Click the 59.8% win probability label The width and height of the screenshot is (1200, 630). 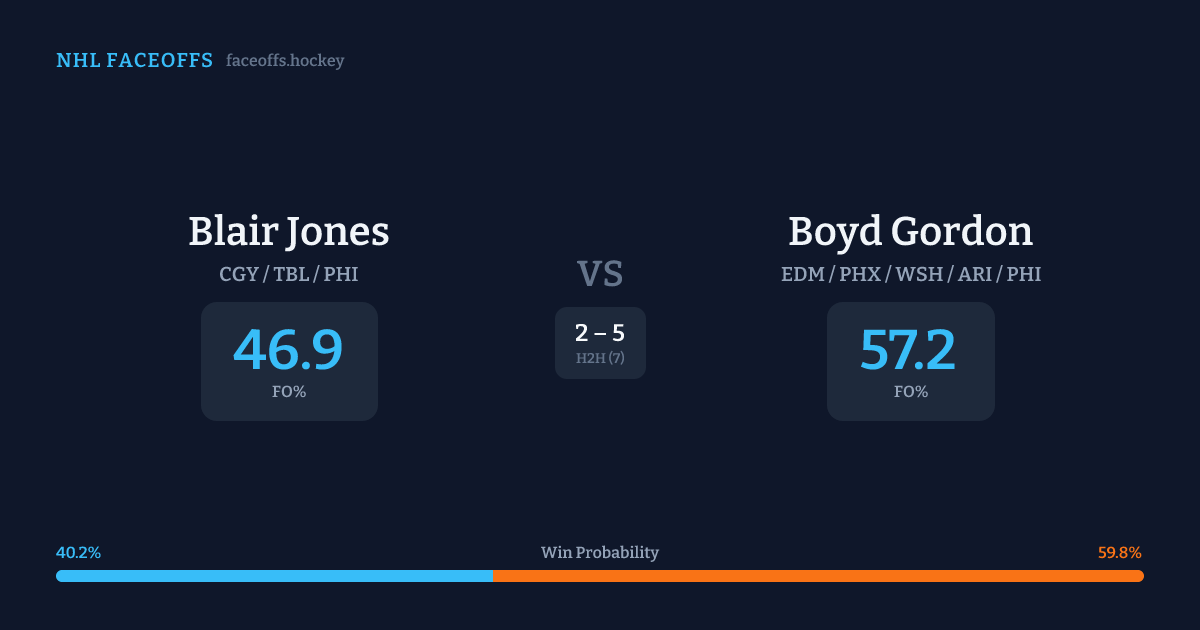(1120, 553)
